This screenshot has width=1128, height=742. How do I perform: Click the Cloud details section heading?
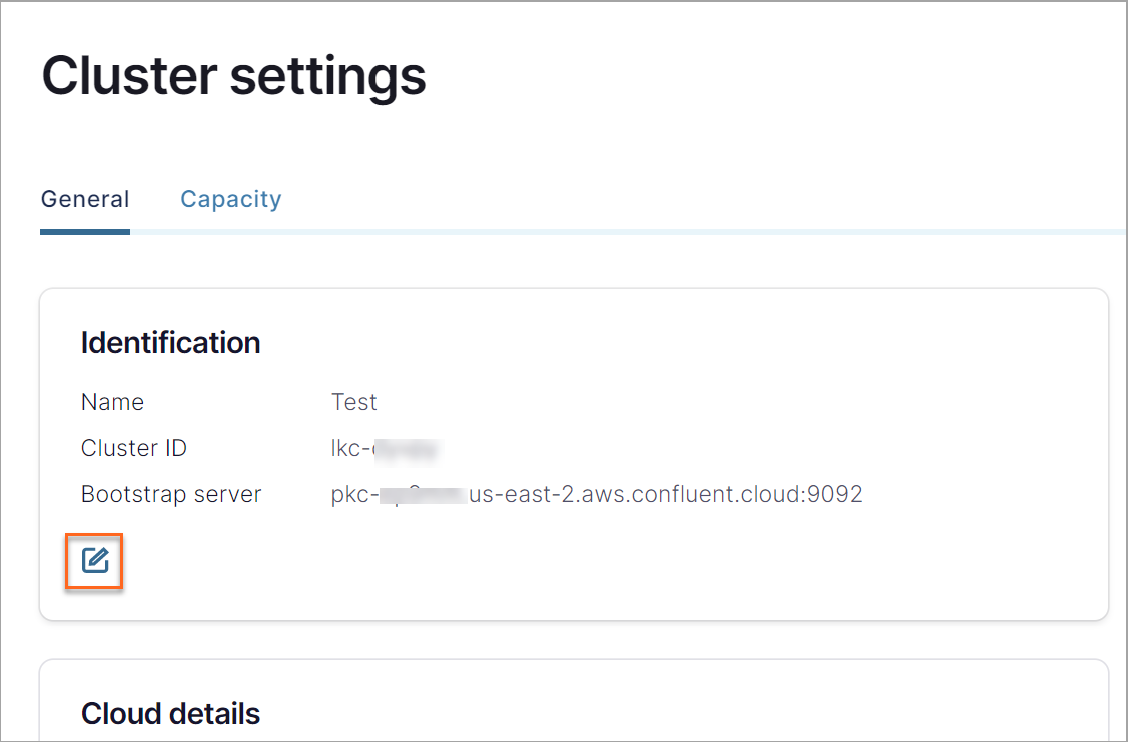tap(170, 713)
